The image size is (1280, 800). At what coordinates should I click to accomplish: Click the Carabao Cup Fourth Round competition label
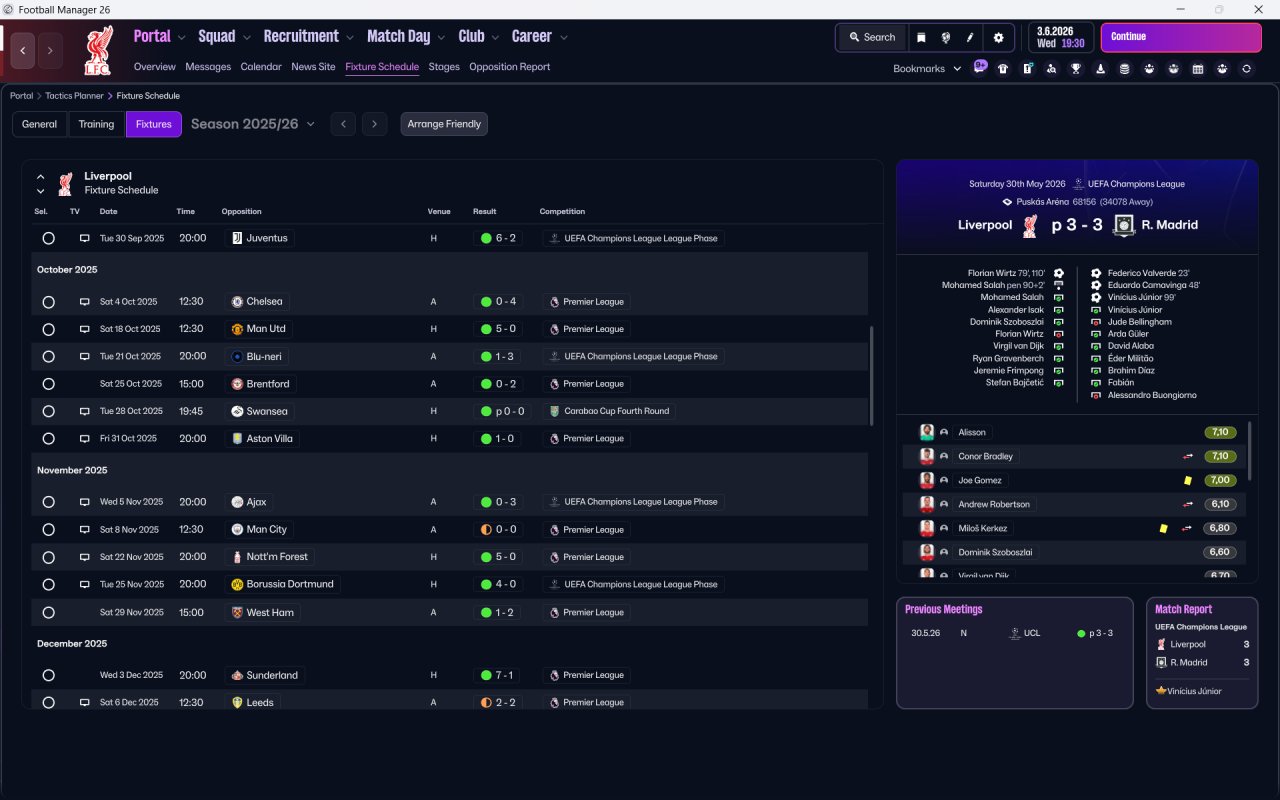tap(610, 412)
